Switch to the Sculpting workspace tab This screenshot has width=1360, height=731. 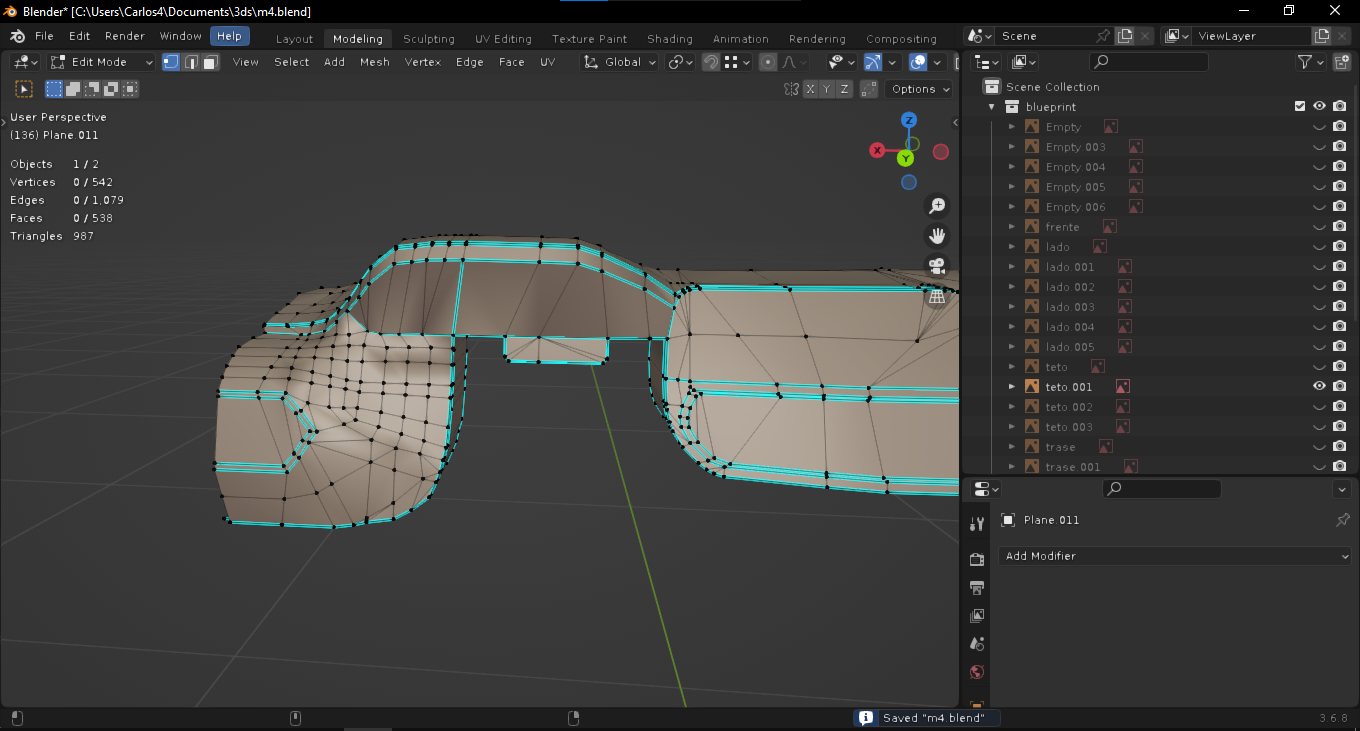[429, 39]
